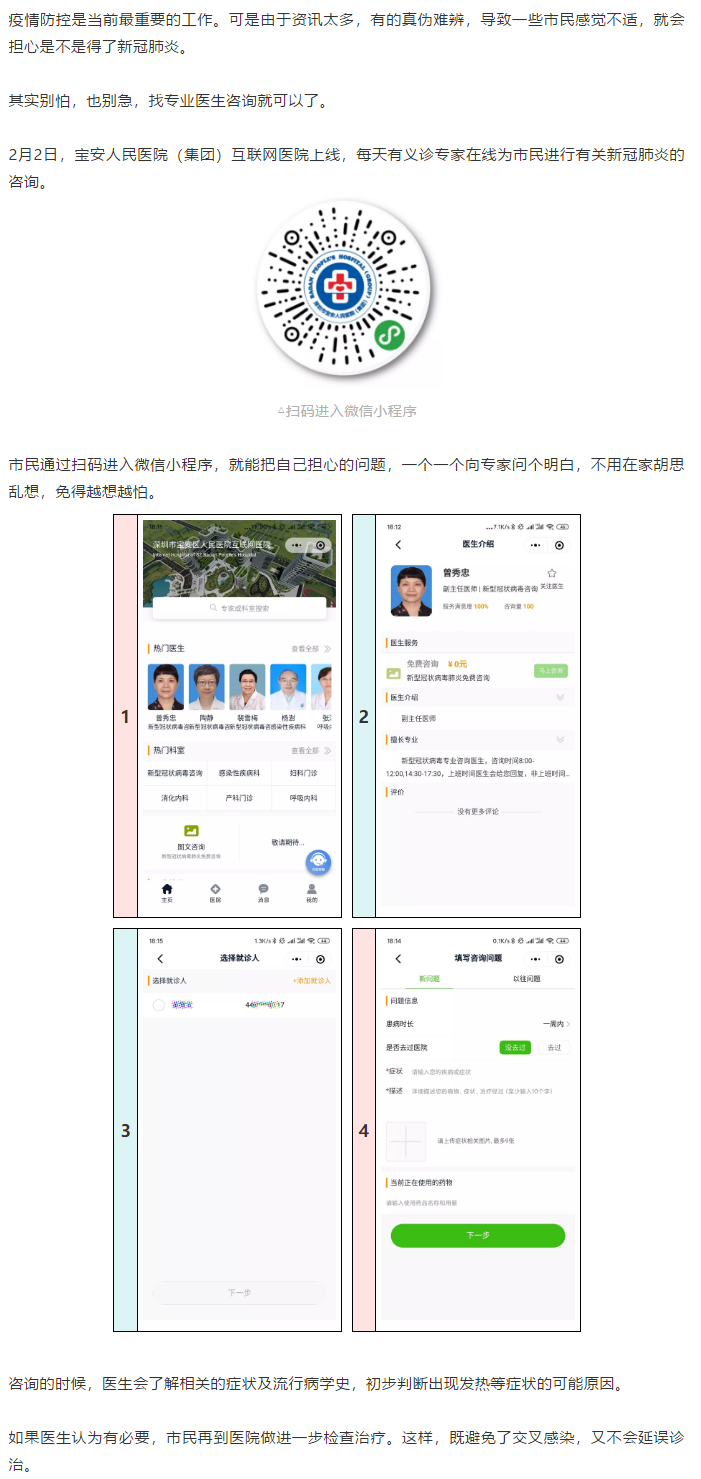Viewport: 701px width, 1479px height.
Task: Tap circle close icon on 医生介绍 page
Action: click(559, 545)
